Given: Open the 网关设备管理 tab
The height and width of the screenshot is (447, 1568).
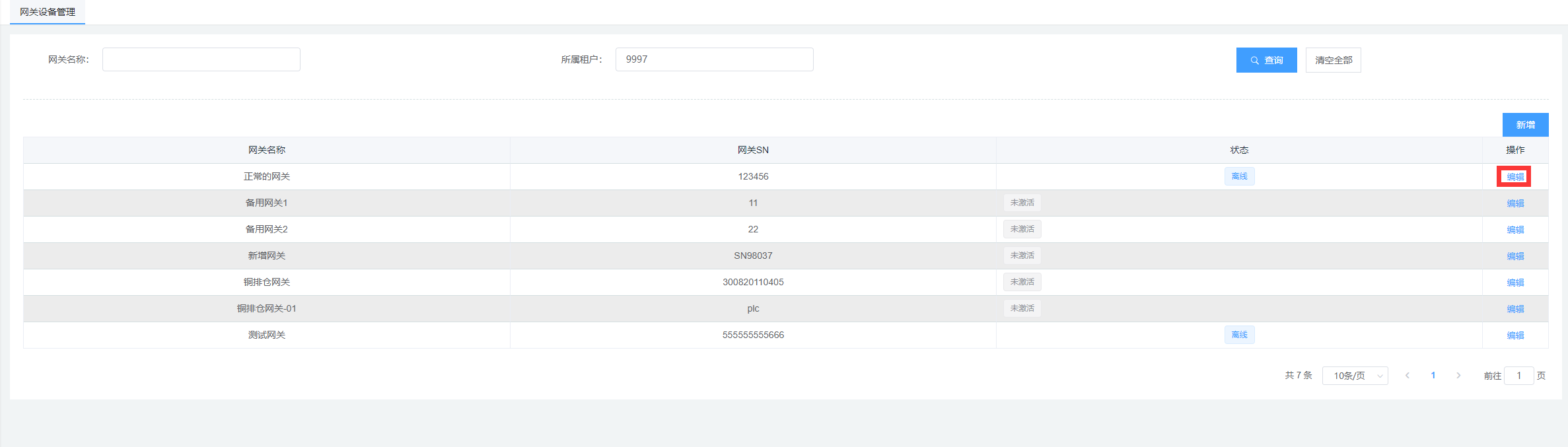Looking at the screenshot, I should 48,12.
